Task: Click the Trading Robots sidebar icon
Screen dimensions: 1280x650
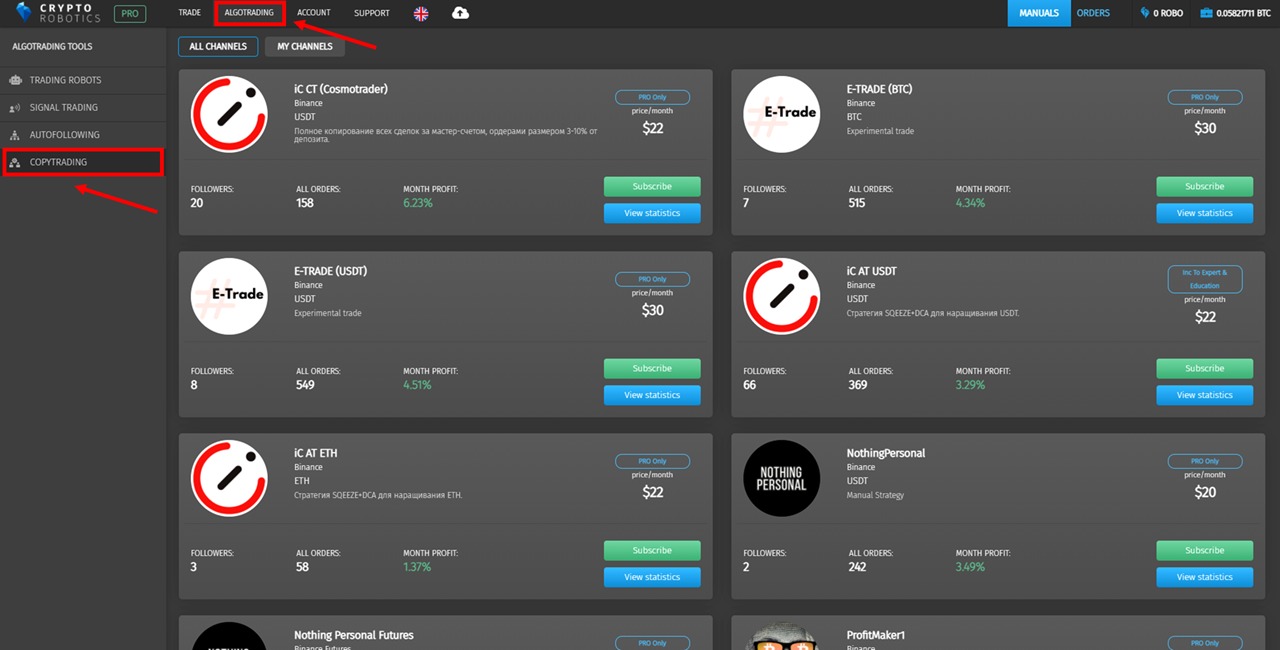Action: click(x=15, y=80)
